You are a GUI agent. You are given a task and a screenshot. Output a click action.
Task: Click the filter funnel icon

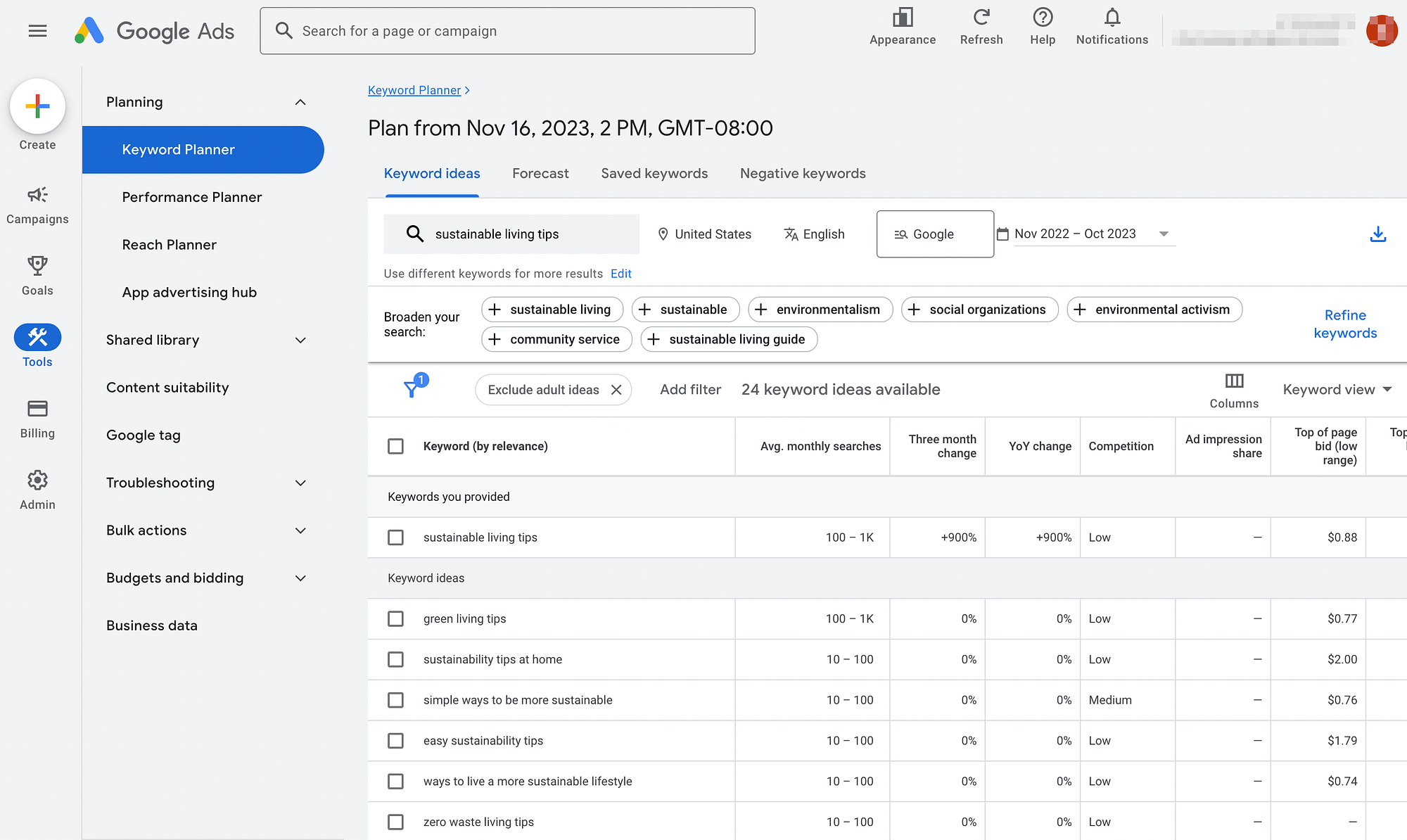click(x=412, y=388)
